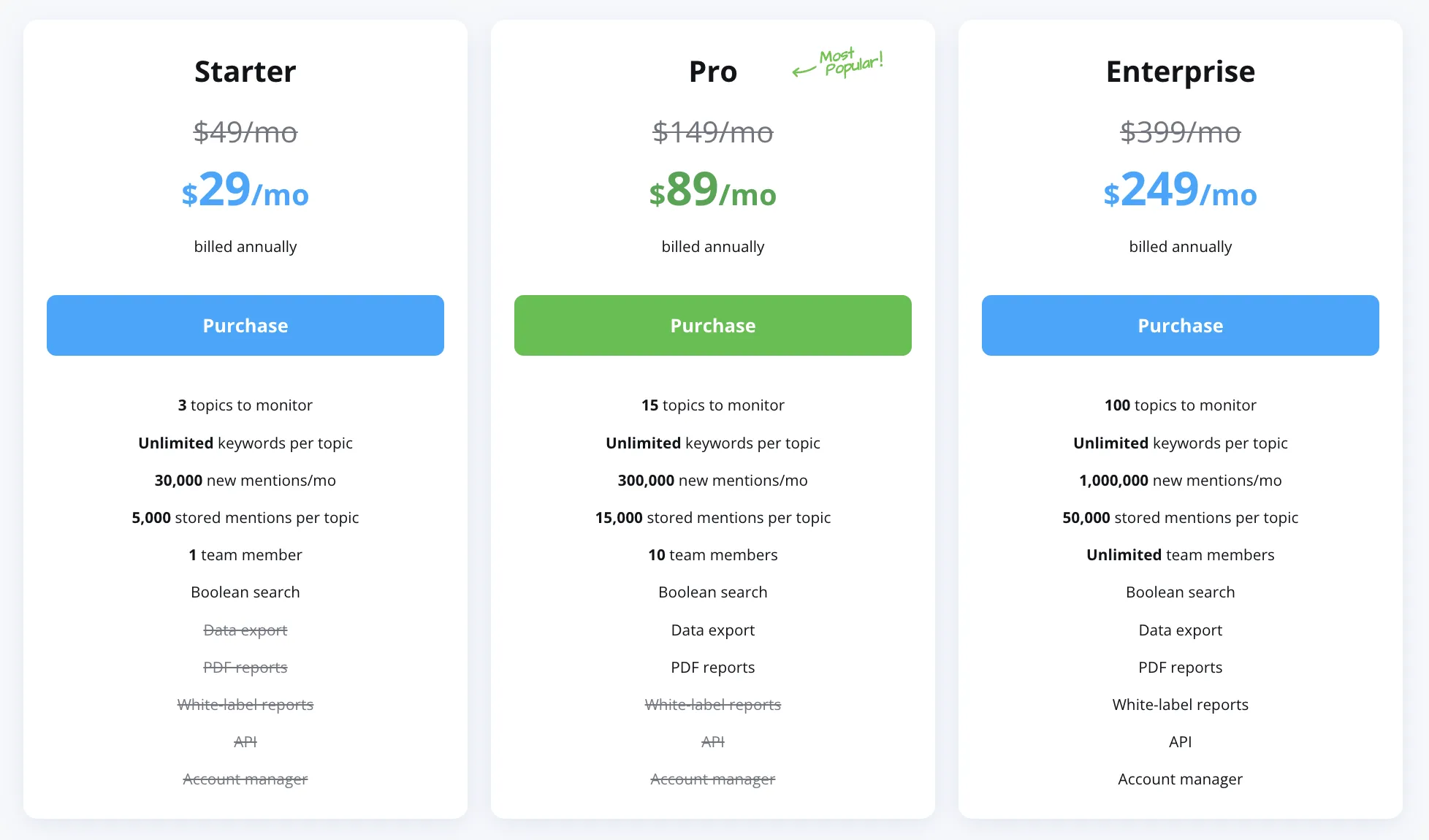1429x840 pixels.
Task: Click the crossed-out $49/mo original price
Action: [245, 132]
